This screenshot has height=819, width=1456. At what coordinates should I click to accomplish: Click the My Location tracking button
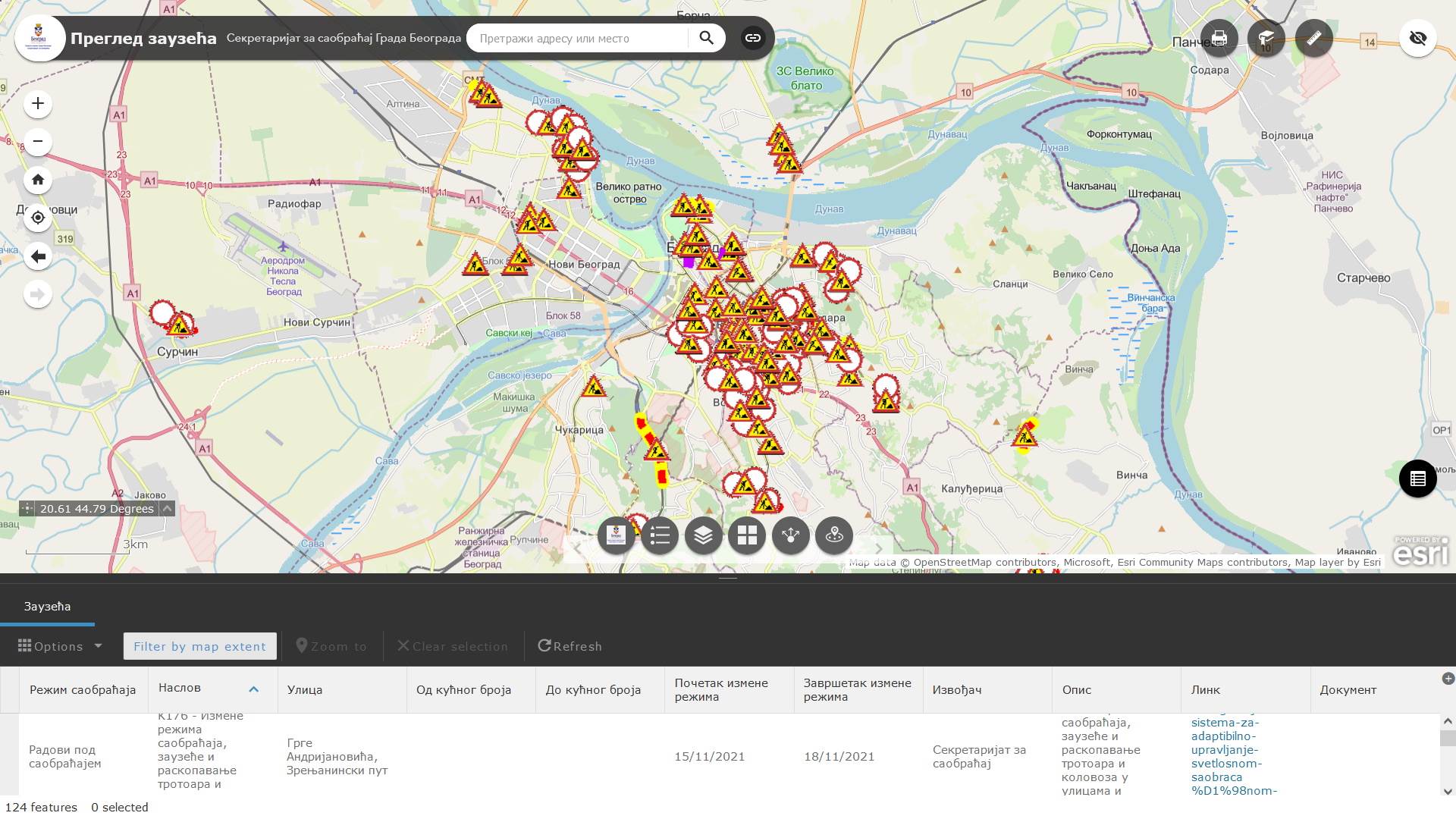(x=36, y=218)
